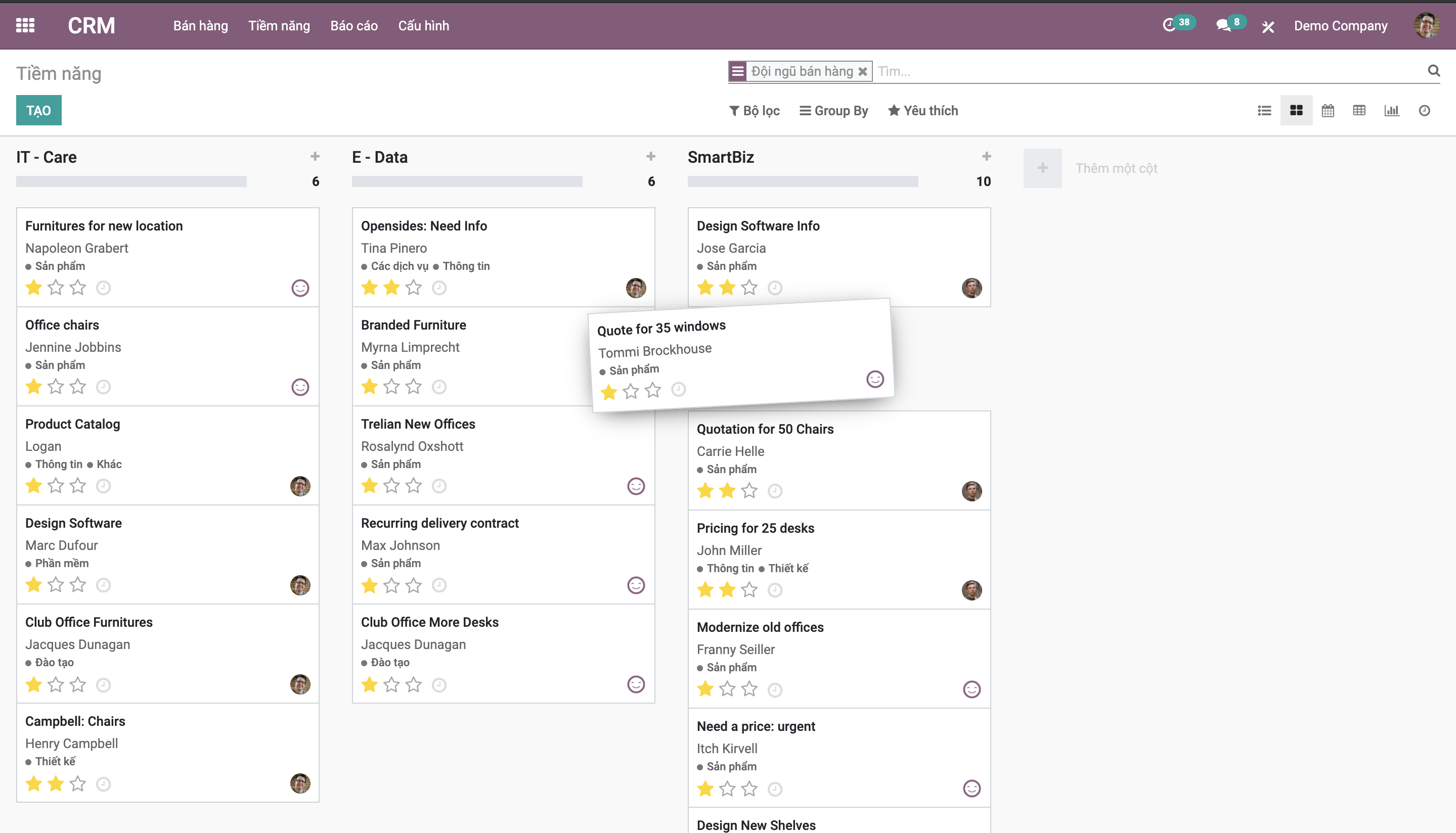Toggle first priority star on Product Catalog card
Screen dimensions: 1456x833
click(34, 486)
